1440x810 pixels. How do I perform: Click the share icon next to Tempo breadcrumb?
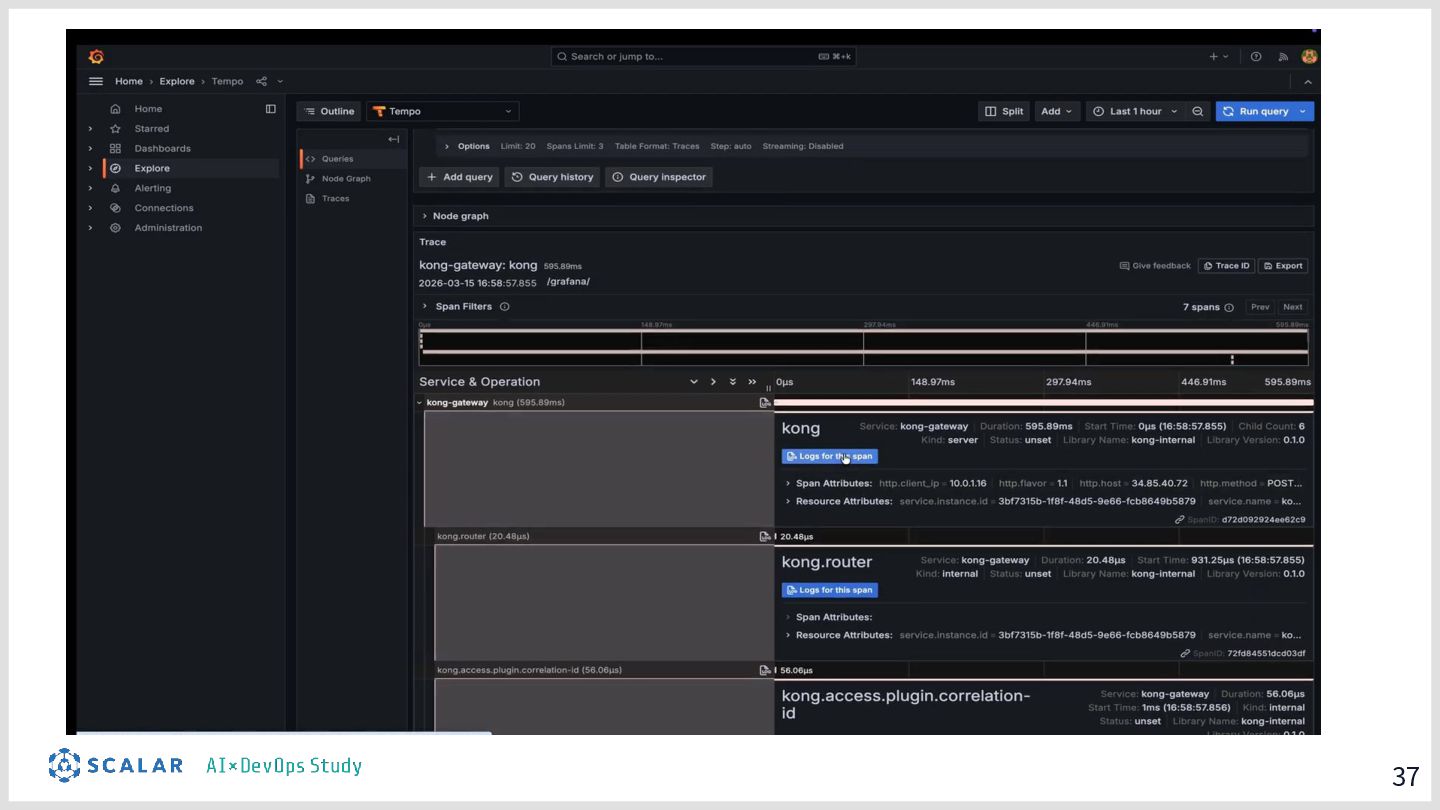(x=262, y=81)
